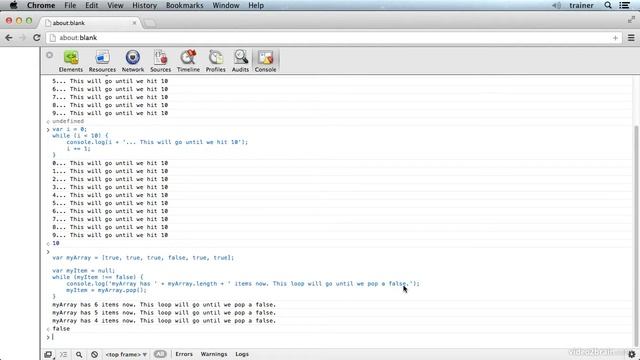640x360 pixels.
Task: Filter console by Logs
Action: point(242,354)
